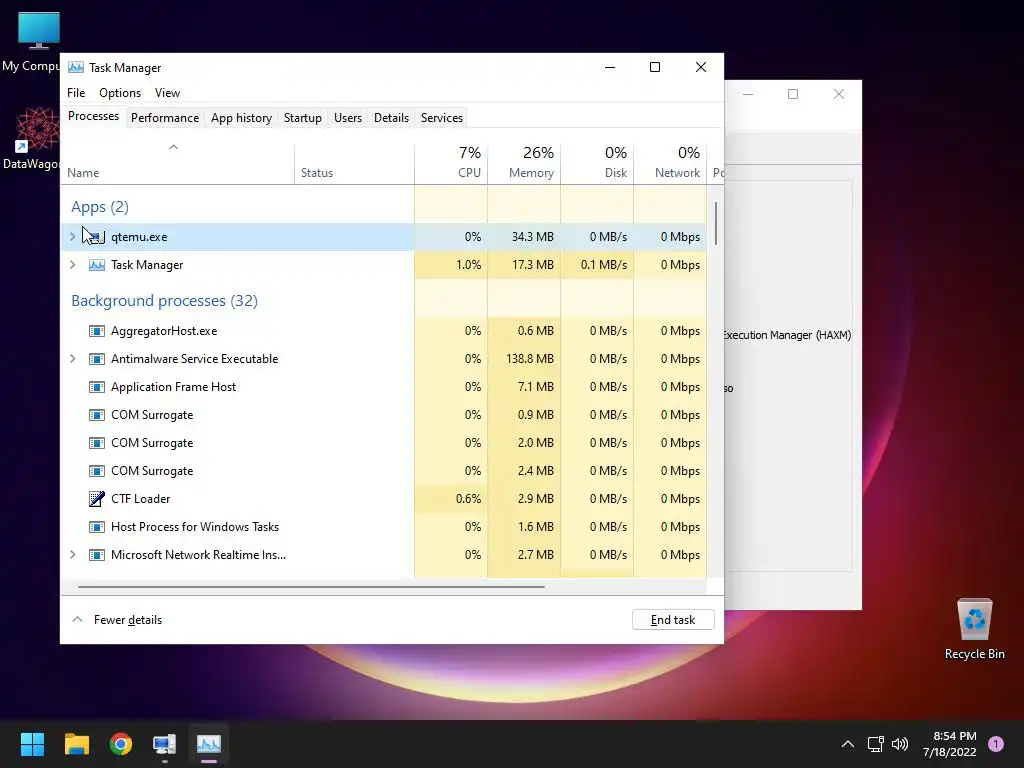1024x768 pixels.
Task: Sort by the Disk column header
Action: click(597, 163)
